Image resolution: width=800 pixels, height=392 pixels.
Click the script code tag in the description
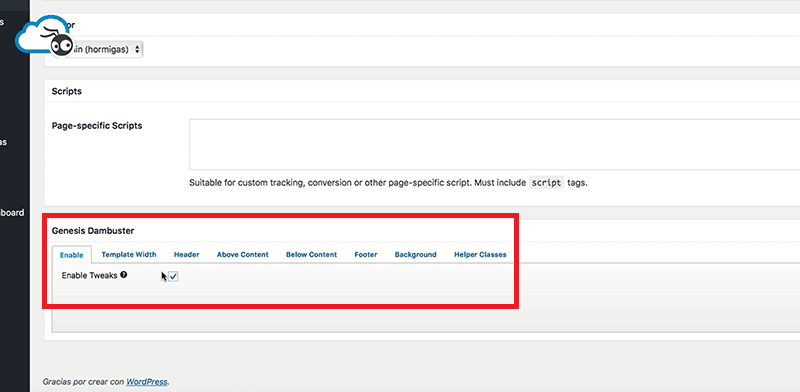(546, 182)
